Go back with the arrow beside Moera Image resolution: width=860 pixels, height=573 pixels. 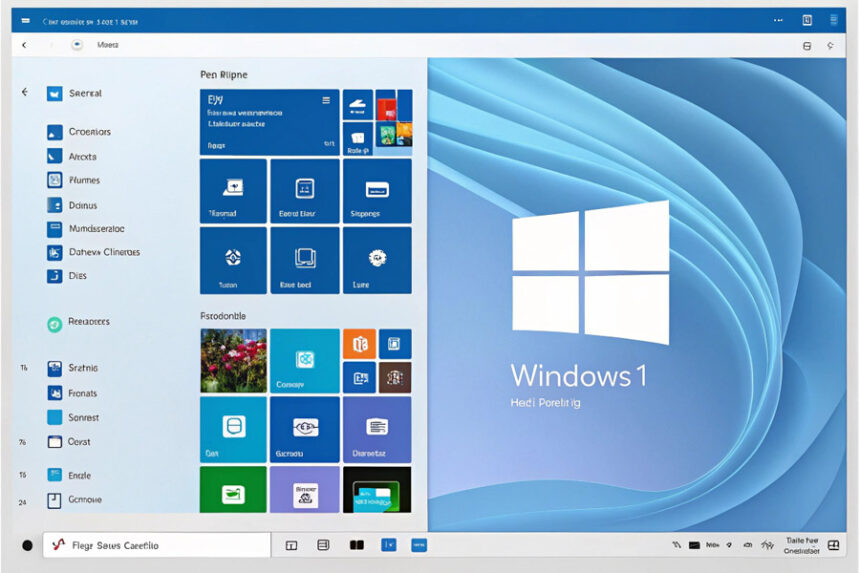click(24, 45)
